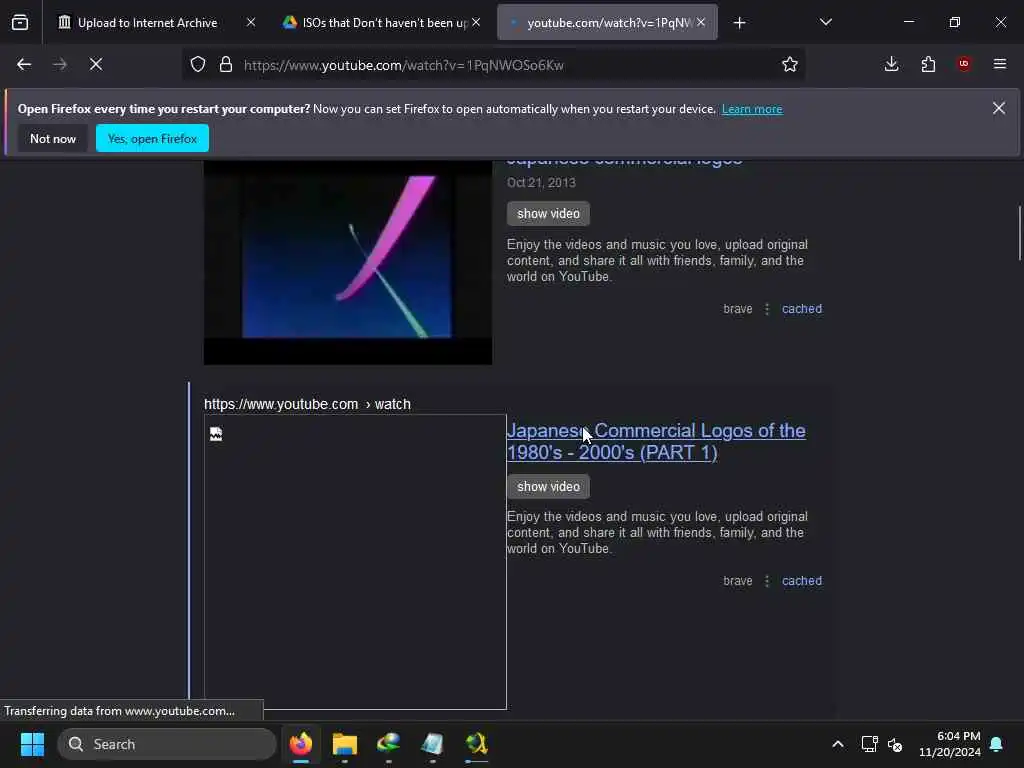The image size is (1024, 768).
Task: Click the muted volume tray icon
Action: point(895,744)
